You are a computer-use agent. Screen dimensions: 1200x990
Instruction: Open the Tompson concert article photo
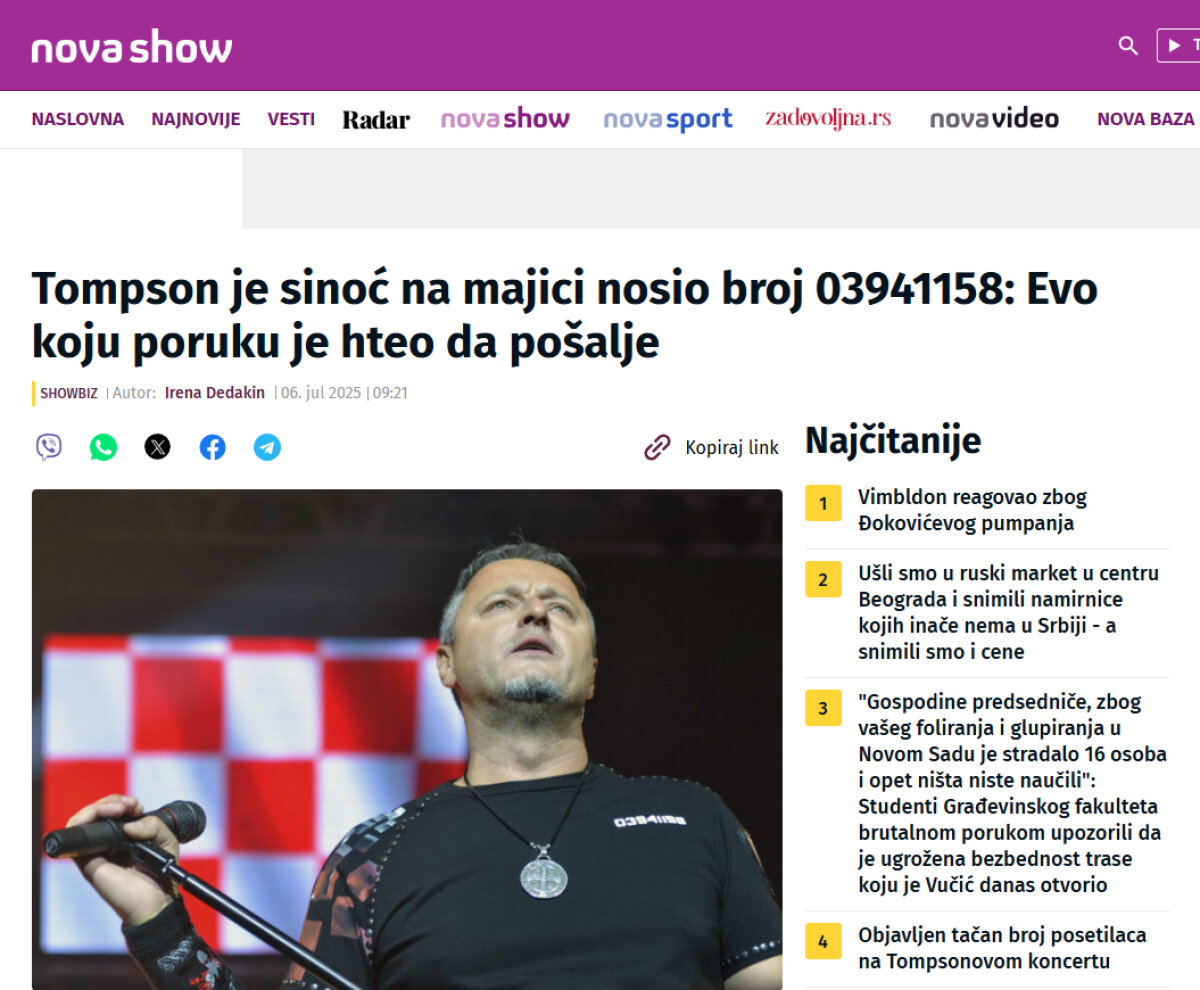[x=407, y=739]
